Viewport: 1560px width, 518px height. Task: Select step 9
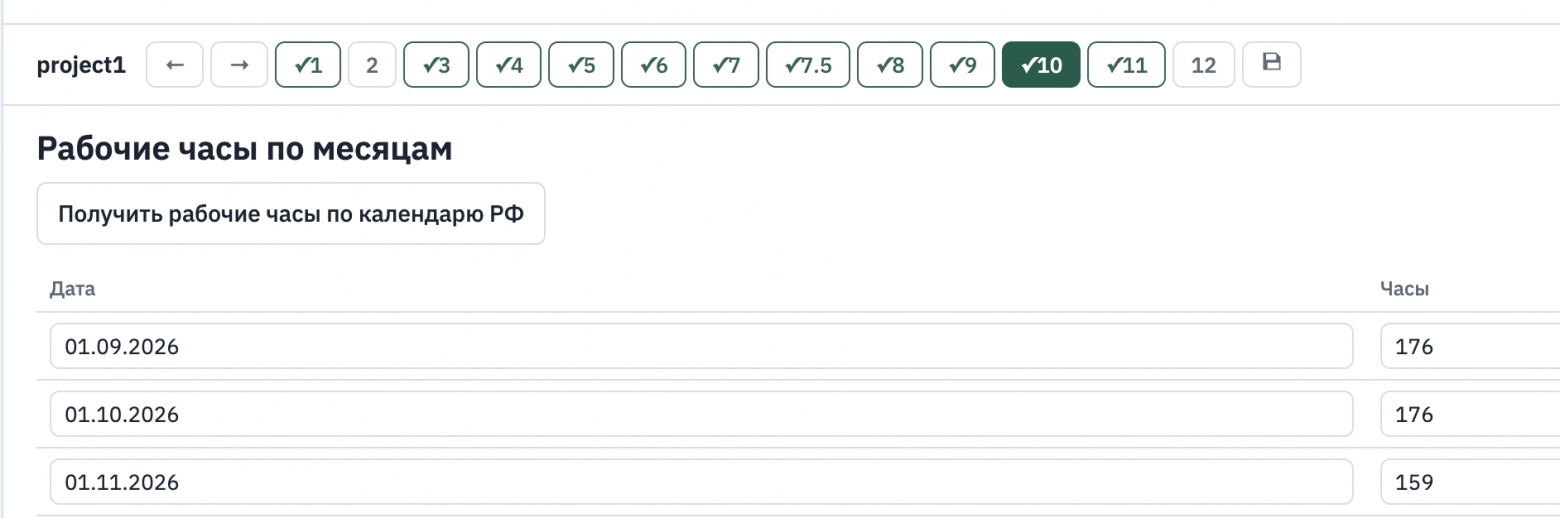point(963,65)
